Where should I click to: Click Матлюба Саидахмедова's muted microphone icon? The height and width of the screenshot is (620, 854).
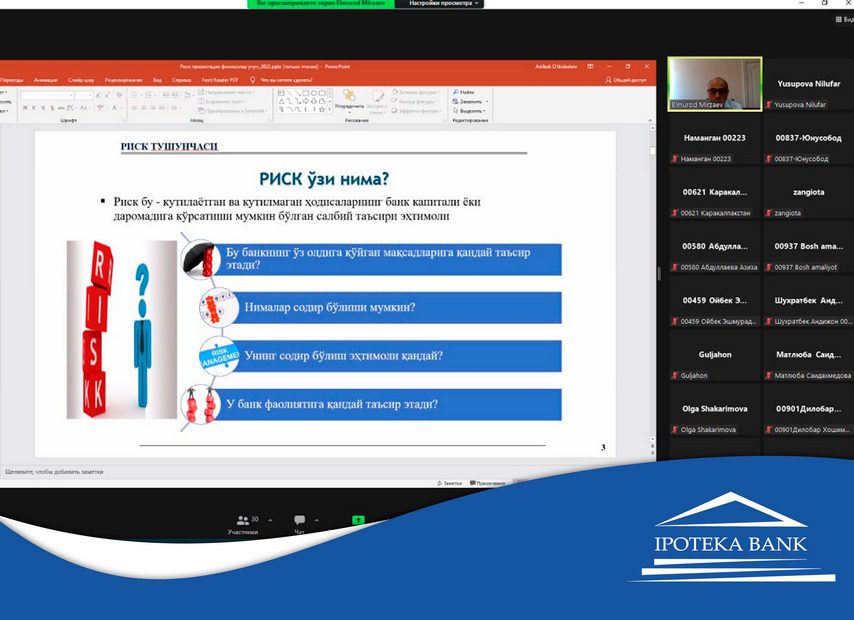768,375
